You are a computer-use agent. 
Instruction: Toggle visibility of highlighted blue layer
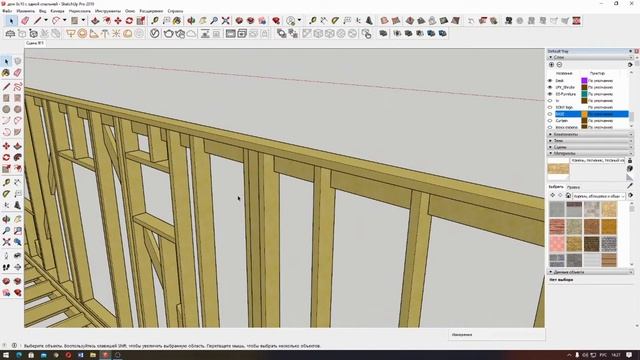(550, 114)
